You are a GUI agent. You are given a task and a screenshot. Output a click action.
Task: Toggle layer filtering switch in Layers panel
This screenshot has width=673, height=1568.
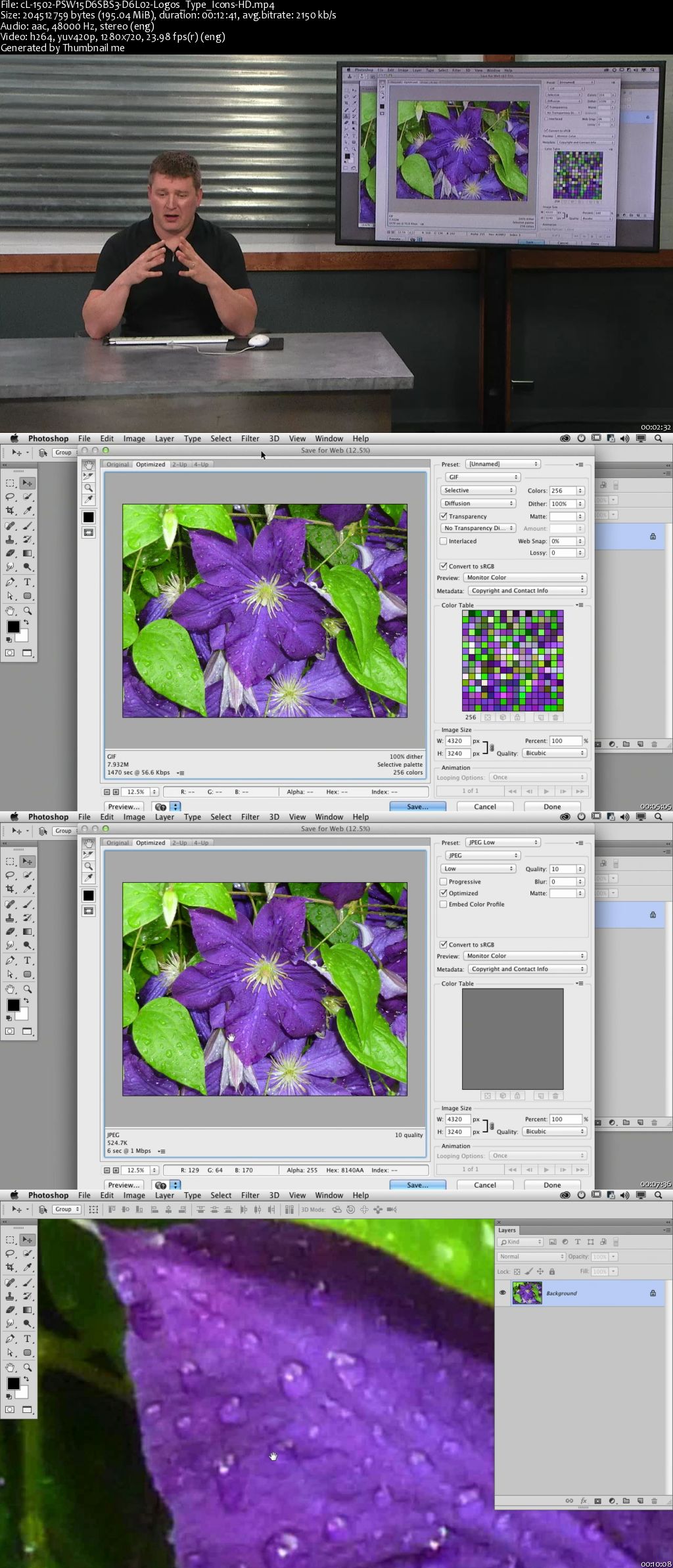(x=616, y=1241)
